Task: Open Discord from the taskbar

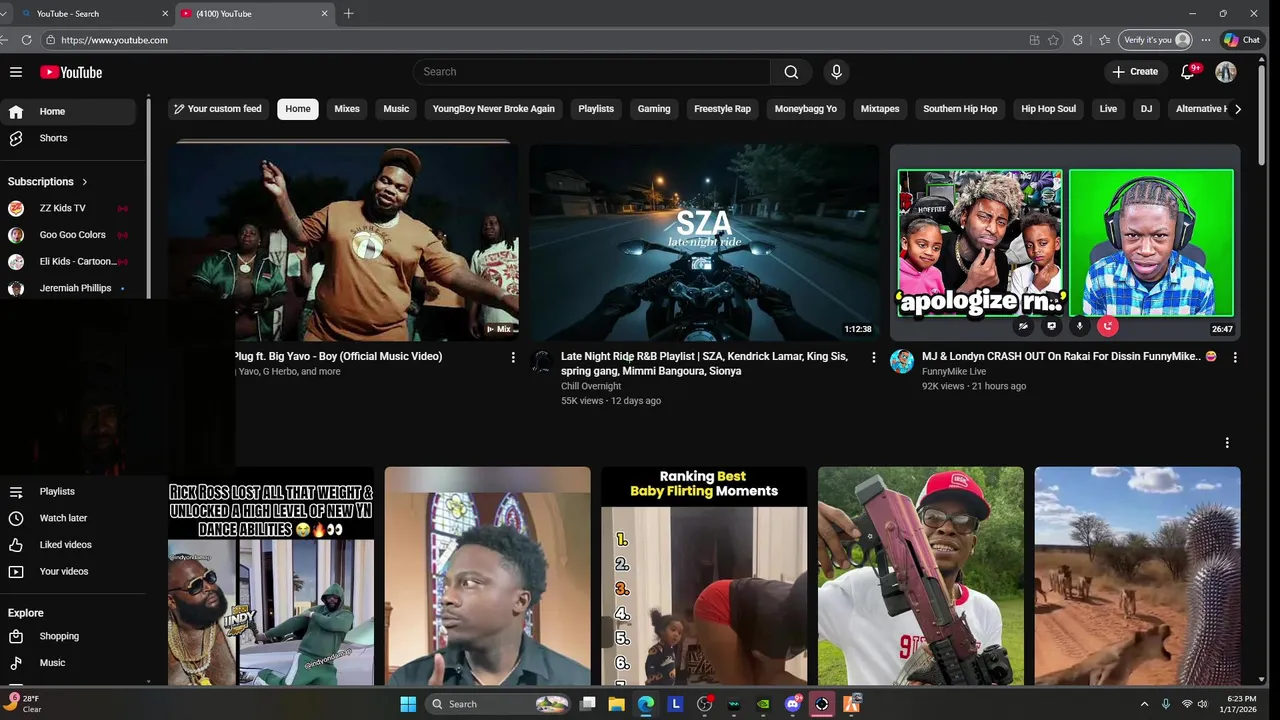Action: (x=793, y=704)
